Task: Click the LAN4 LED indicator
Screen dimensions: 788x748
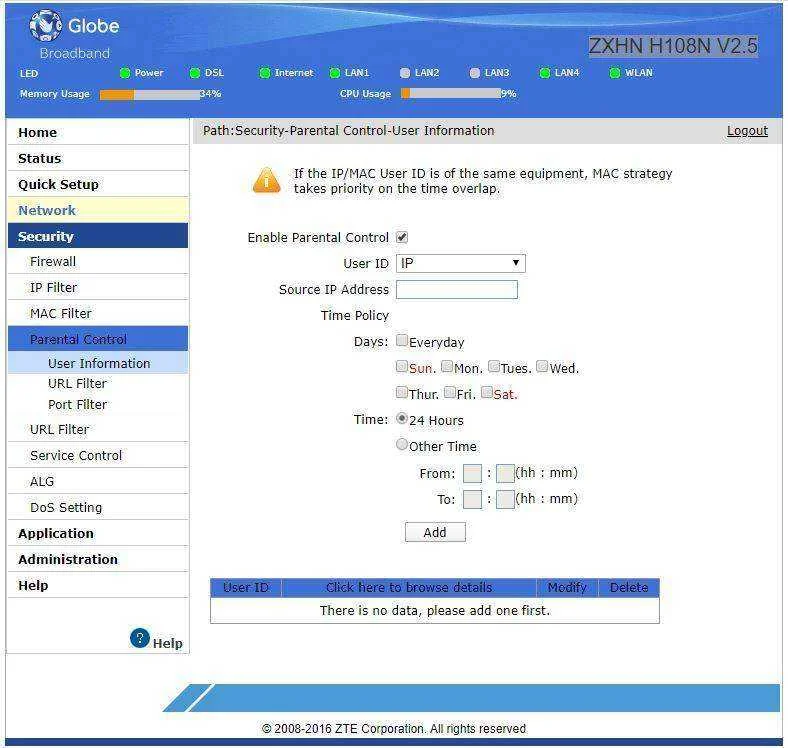Action: (x=544, y=73)
